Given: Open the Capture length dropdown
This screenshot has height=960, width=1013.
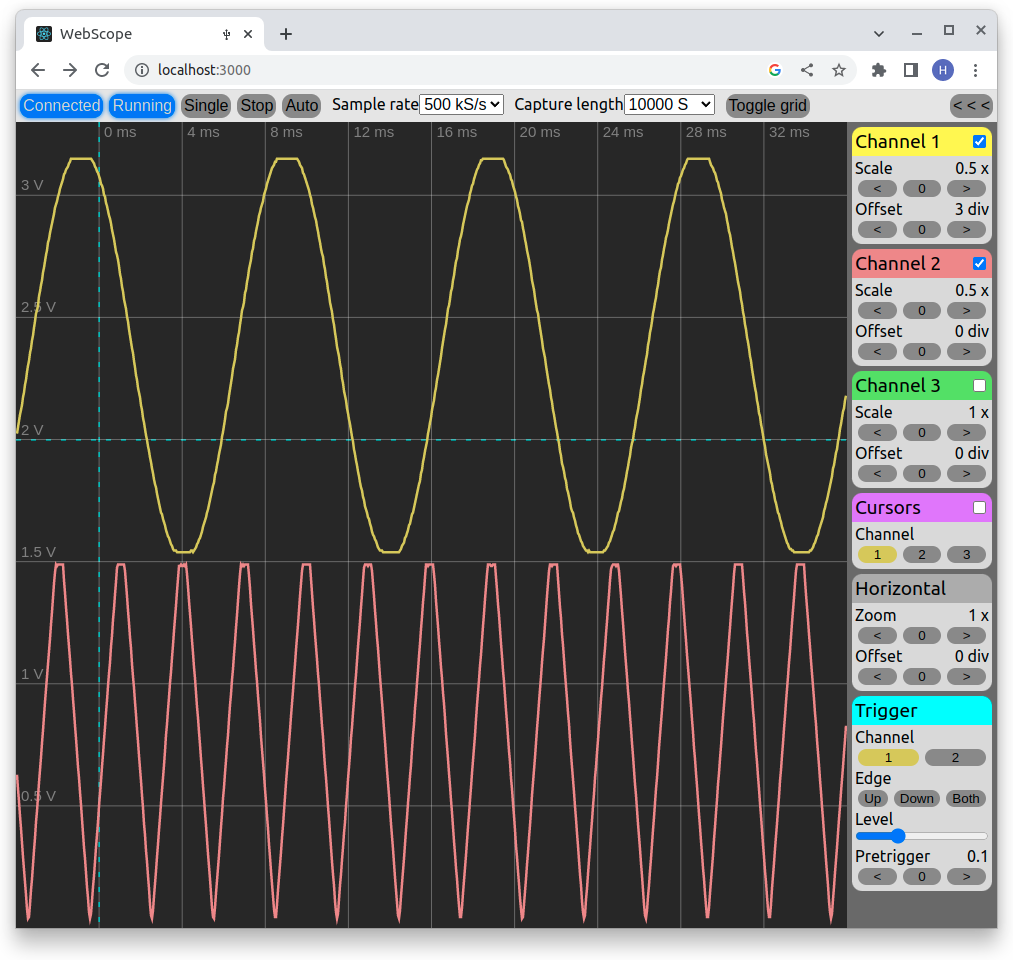Looking at the screenshot, I should (x=669, y=105).
